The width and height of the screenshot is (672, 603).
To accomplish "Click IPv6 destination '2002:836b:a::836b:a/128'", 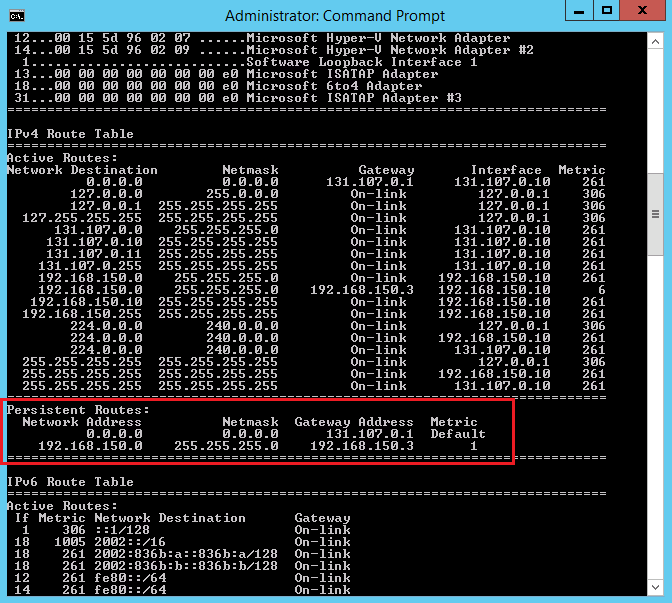I will tap(186, 554).
